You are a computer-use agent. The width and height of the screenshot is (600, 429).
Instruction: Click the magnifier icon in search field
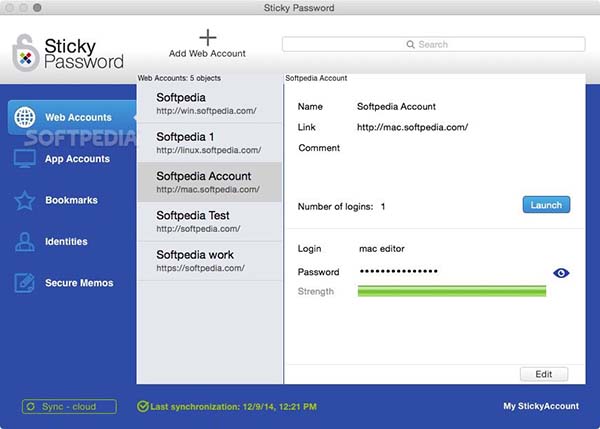[410, 44]
